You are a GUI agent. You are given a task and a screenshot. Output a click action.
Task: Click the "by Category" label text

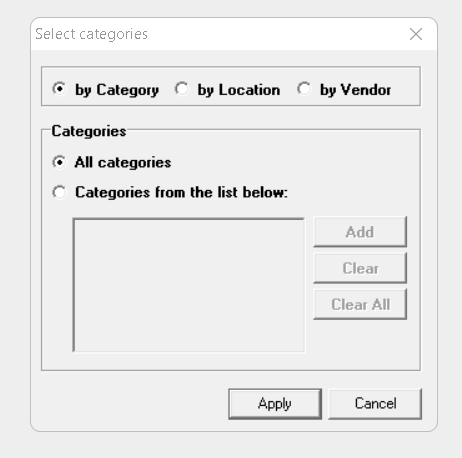(117, 90)
